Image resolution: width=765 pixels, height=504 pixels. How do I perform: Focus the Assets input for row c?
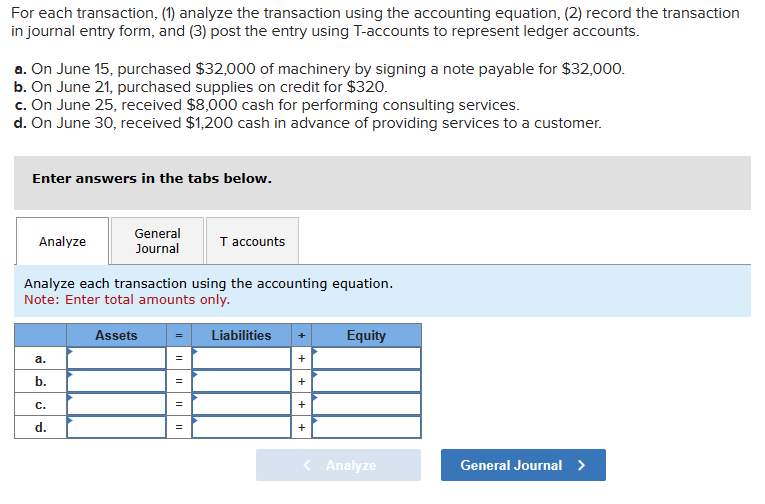point(117,404)
